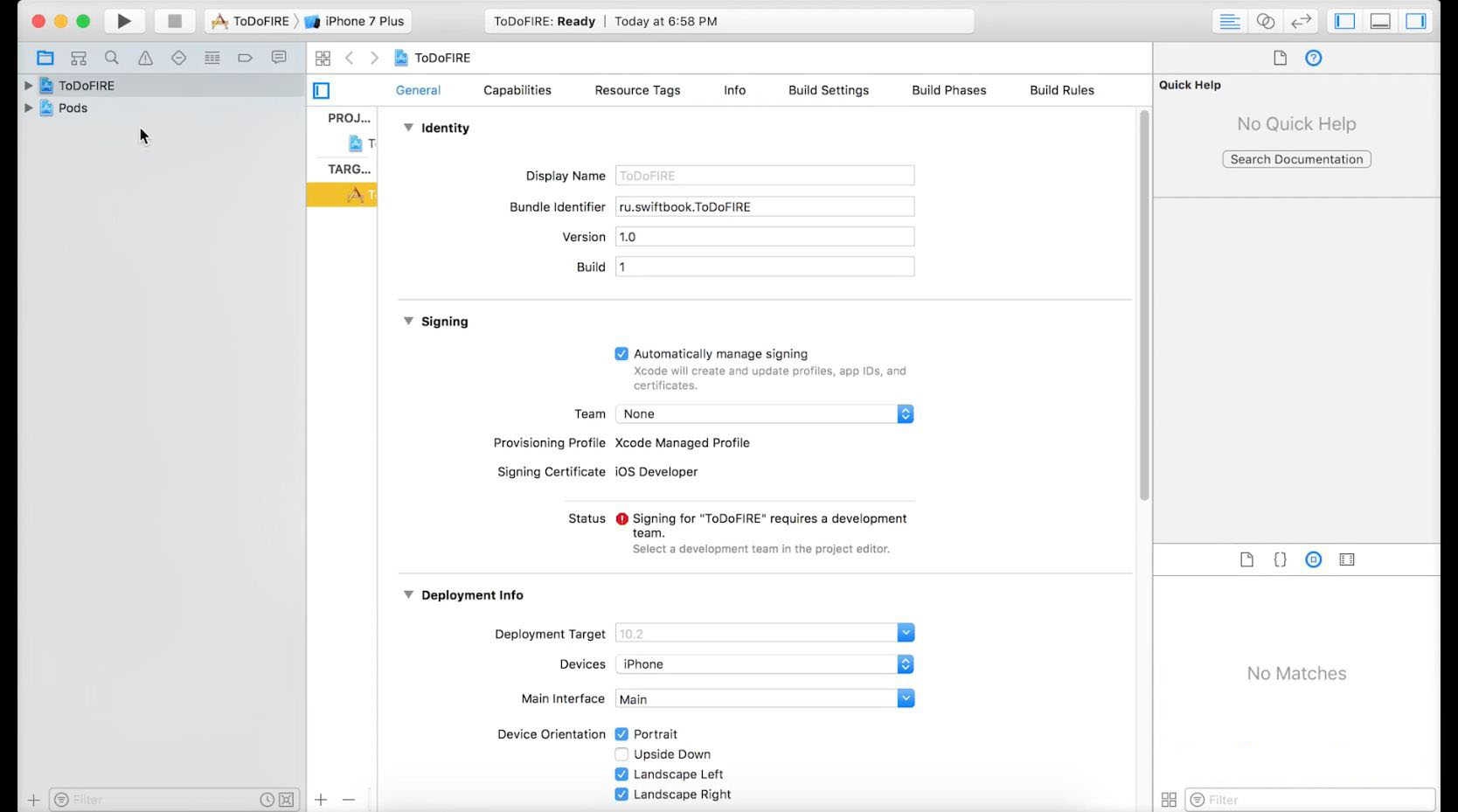Hide the Utilities panel

coord(1416,21)
